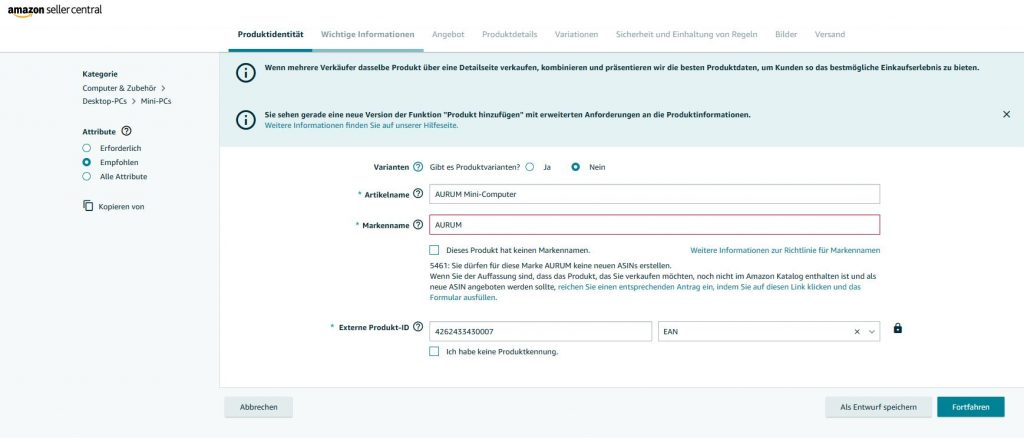Image resolution: width=1024 pixels, height=438 pixels.
Task: Close the new version info banner
Action: coord(1006,114)
